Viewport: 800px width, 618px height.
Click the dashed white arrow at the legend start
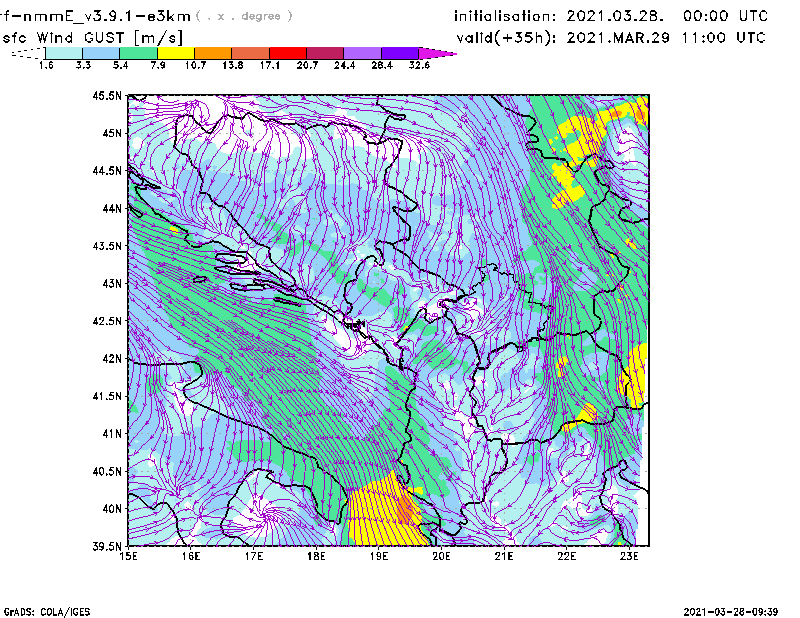tap(28, 53)
